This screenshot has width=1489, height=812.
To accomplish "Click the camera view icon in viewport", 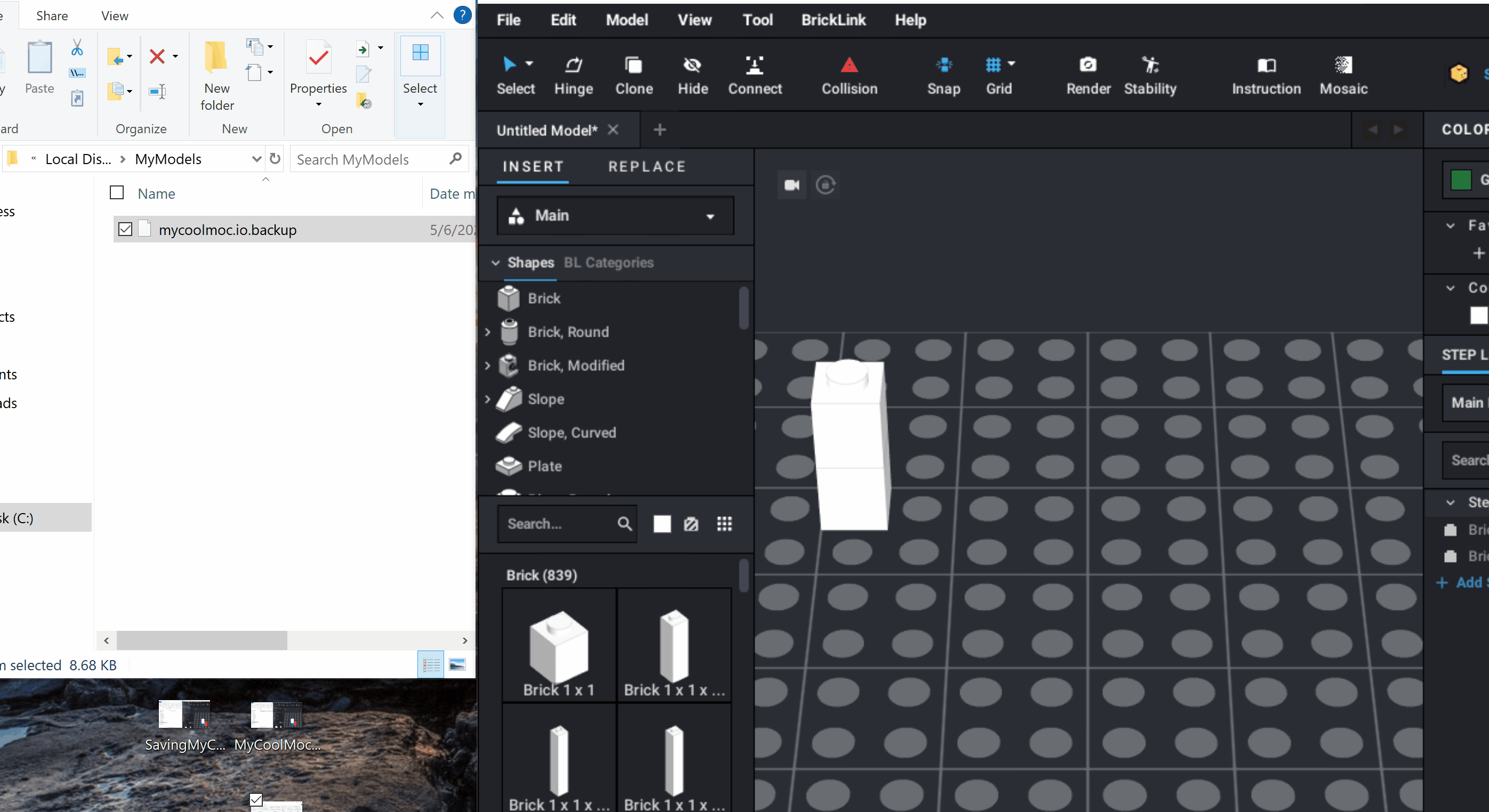I will (791, 185).
